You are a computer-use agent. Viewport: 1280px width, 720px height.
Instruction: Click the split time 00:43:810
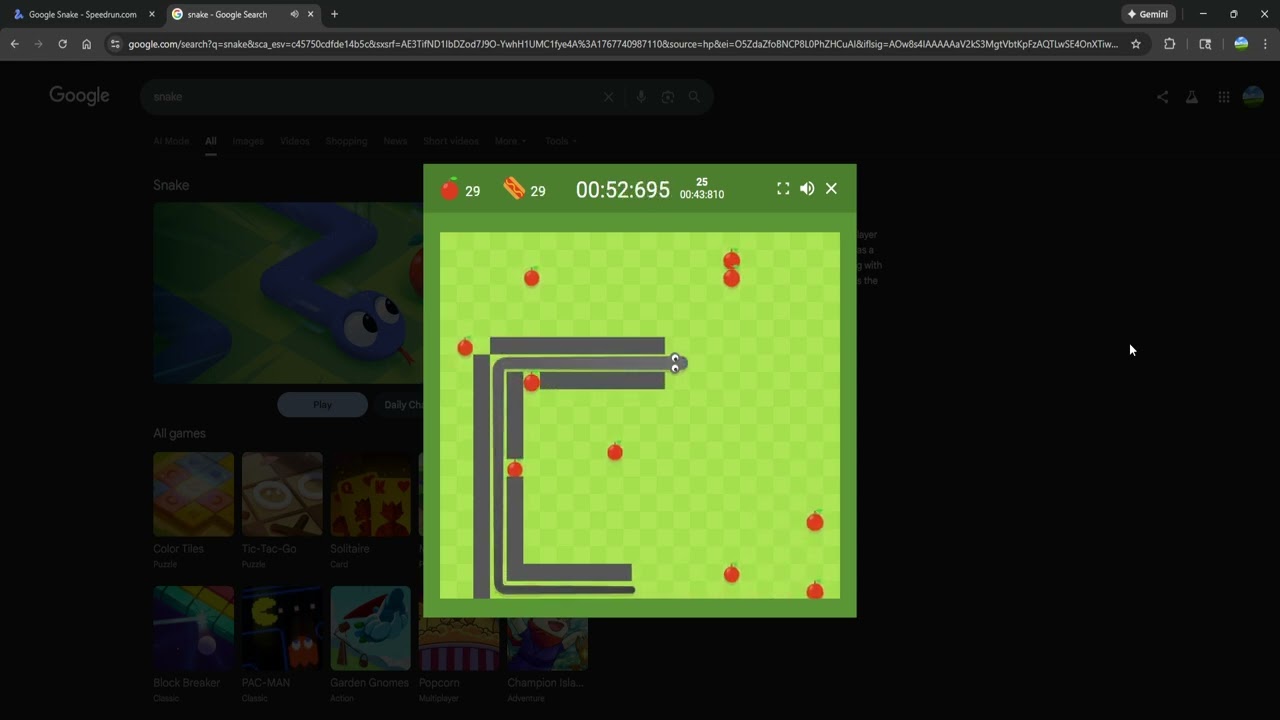(702, 195)
